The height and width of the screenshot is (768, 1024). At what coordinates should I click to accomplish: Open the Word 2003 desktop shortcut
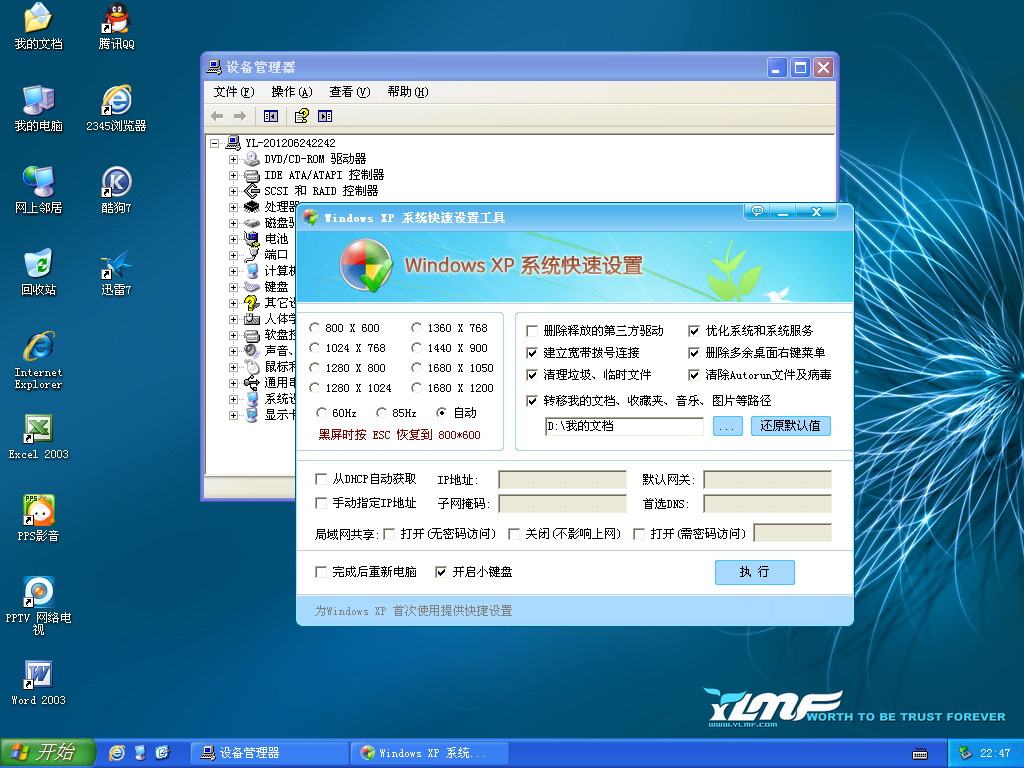click(38, 676)
